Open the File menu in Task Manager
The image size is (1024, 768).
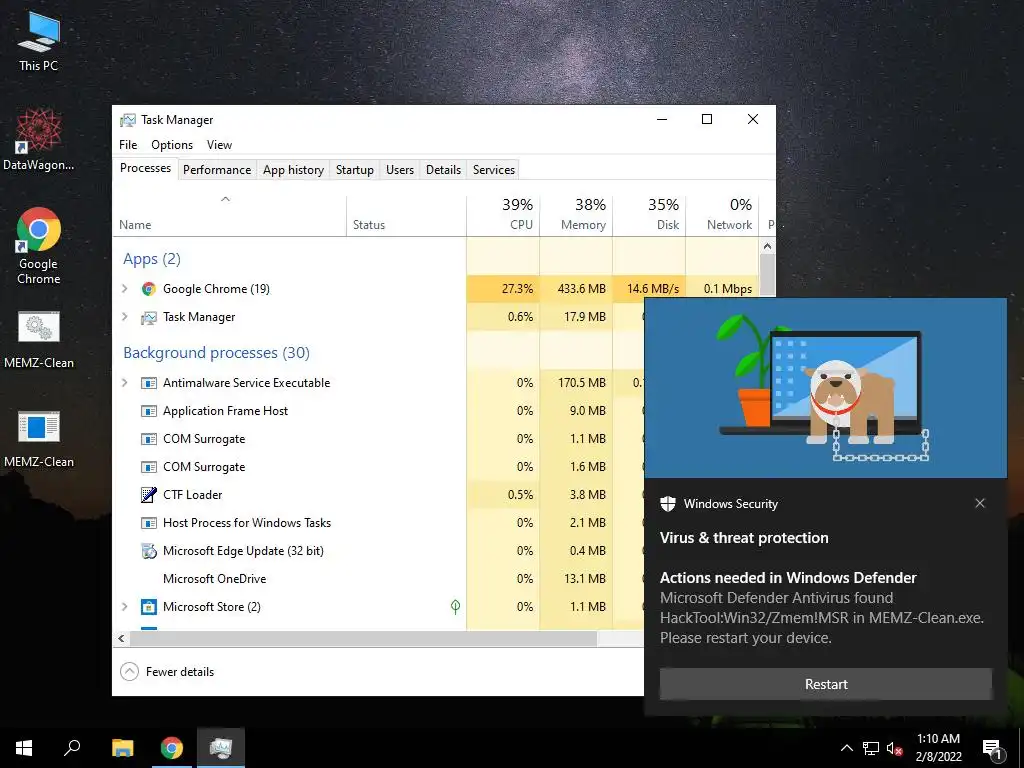(128, 145)
